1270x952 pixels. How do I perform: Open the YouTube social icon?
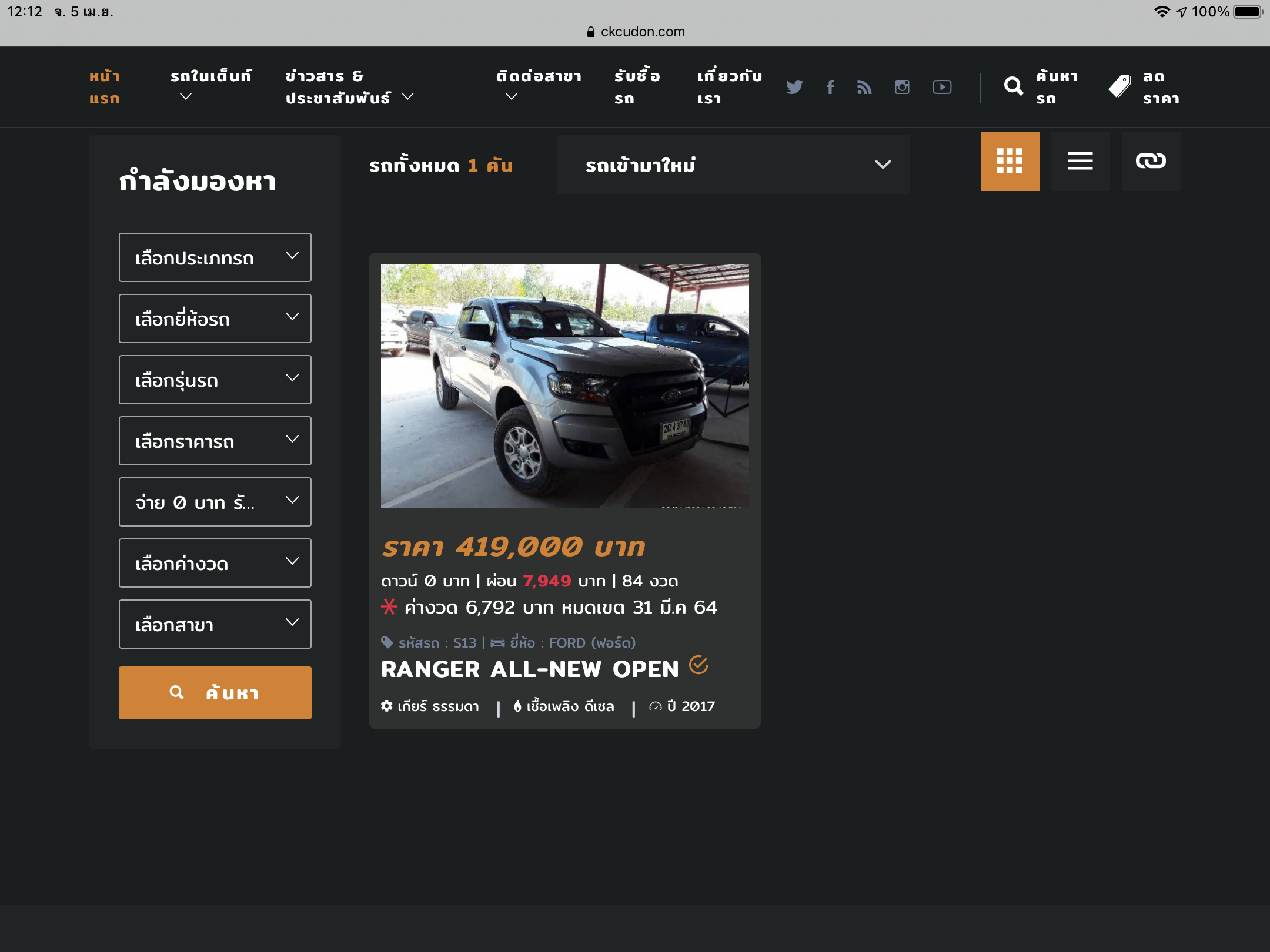pos(942,87)
